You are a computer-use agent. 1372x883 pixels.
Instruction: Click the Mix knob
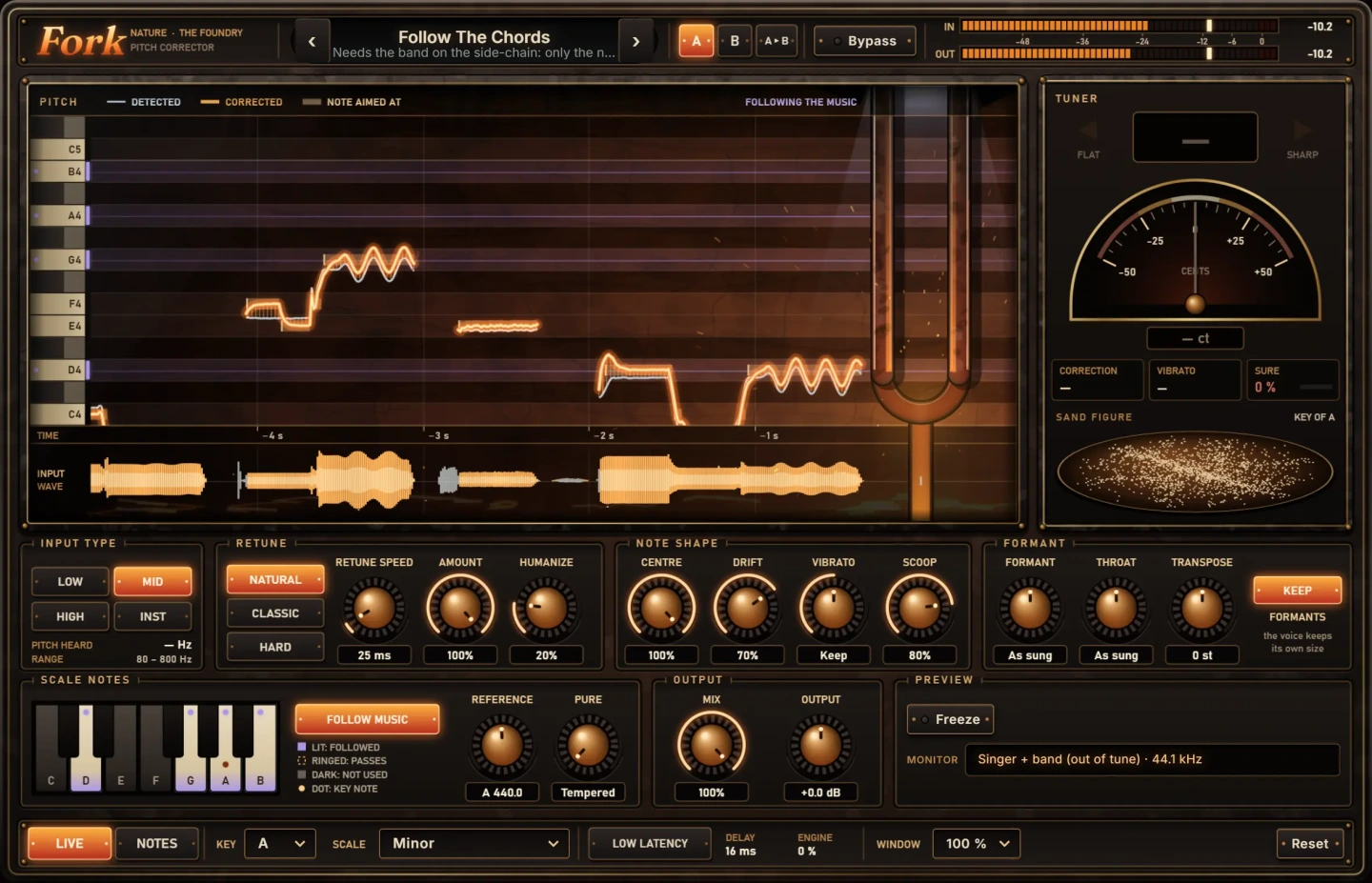[x=711, y=745]
